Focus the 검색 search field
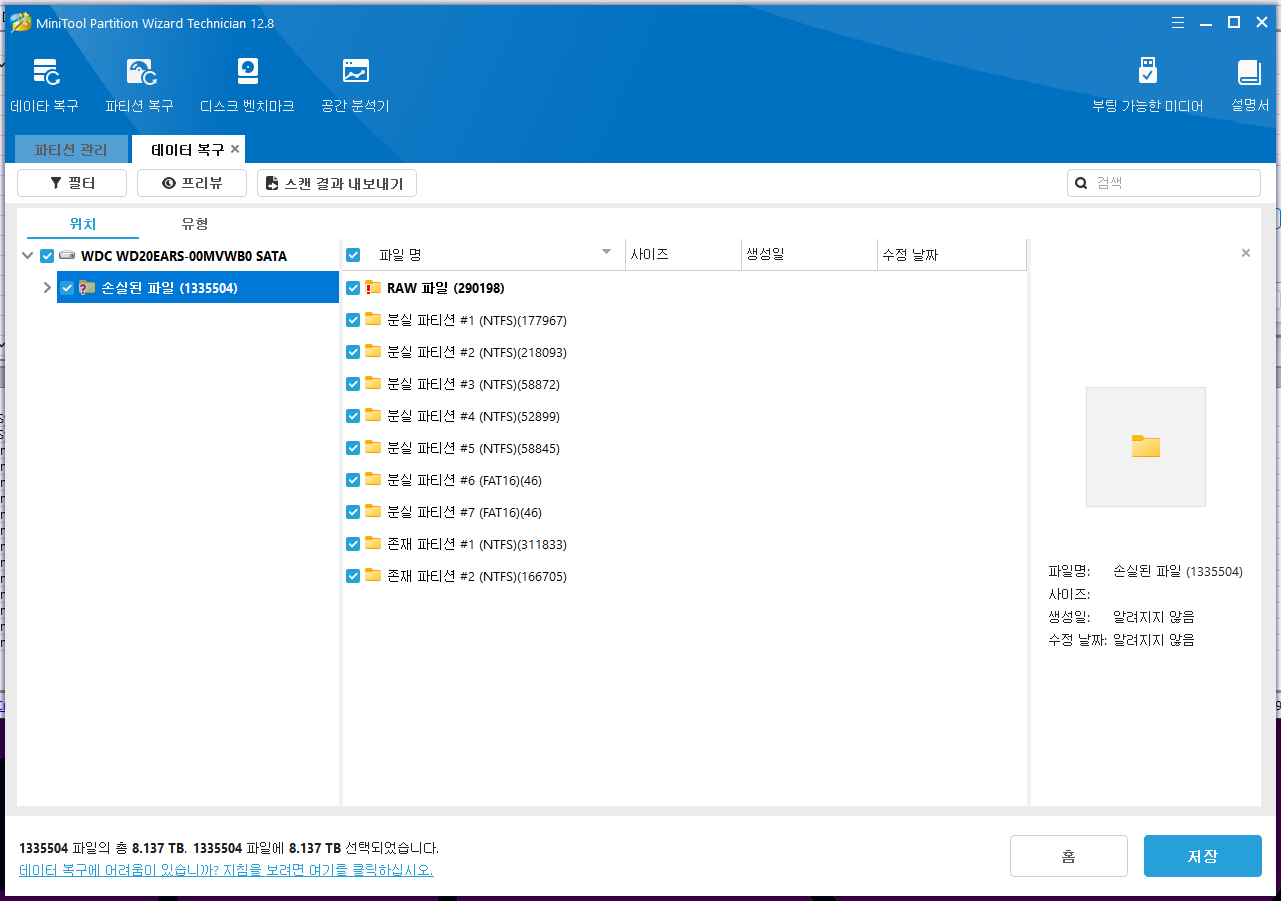 [x=1164, y=183]
